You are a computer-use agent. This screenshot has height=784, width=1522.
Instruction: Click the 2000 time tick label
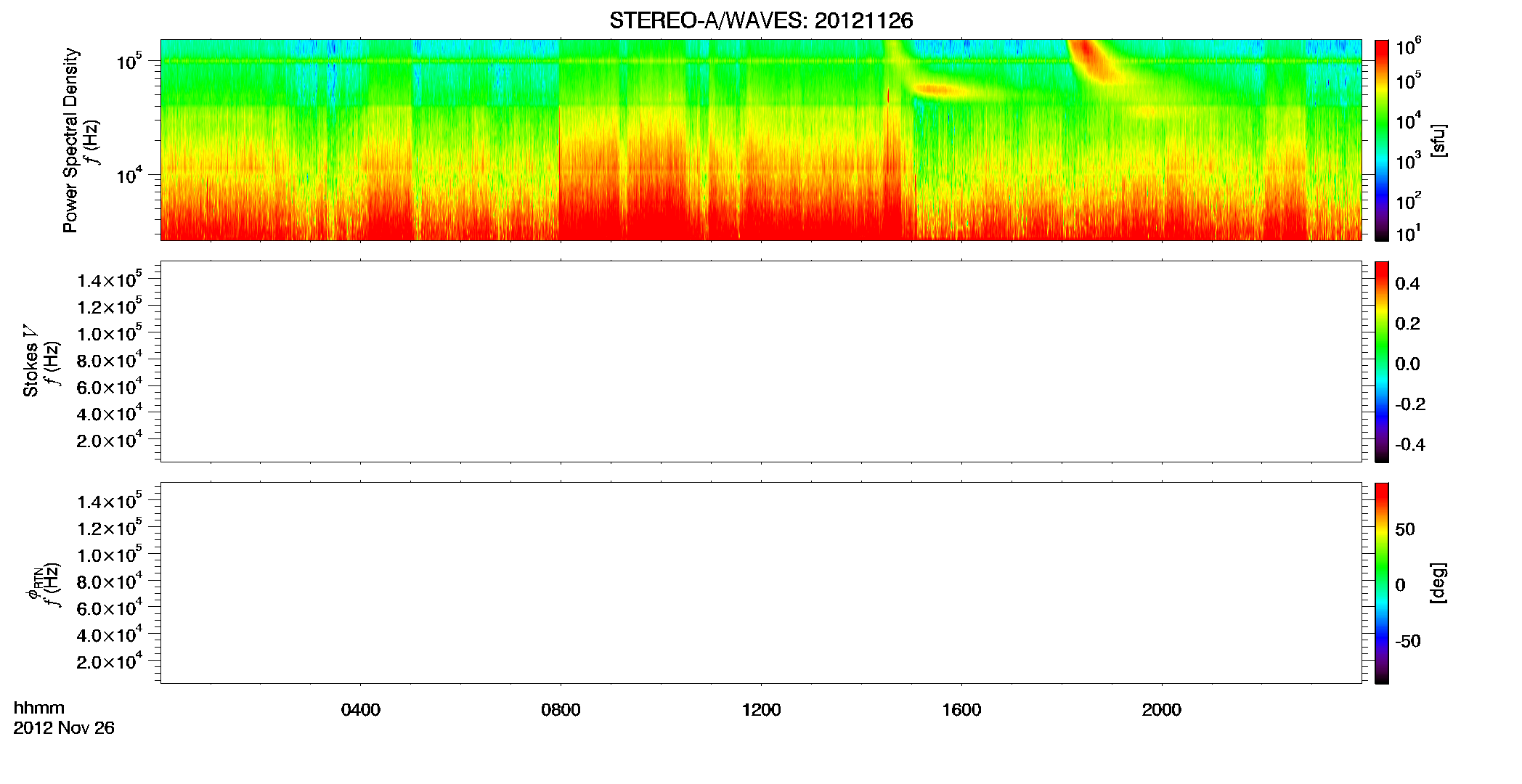(1161, 710)
